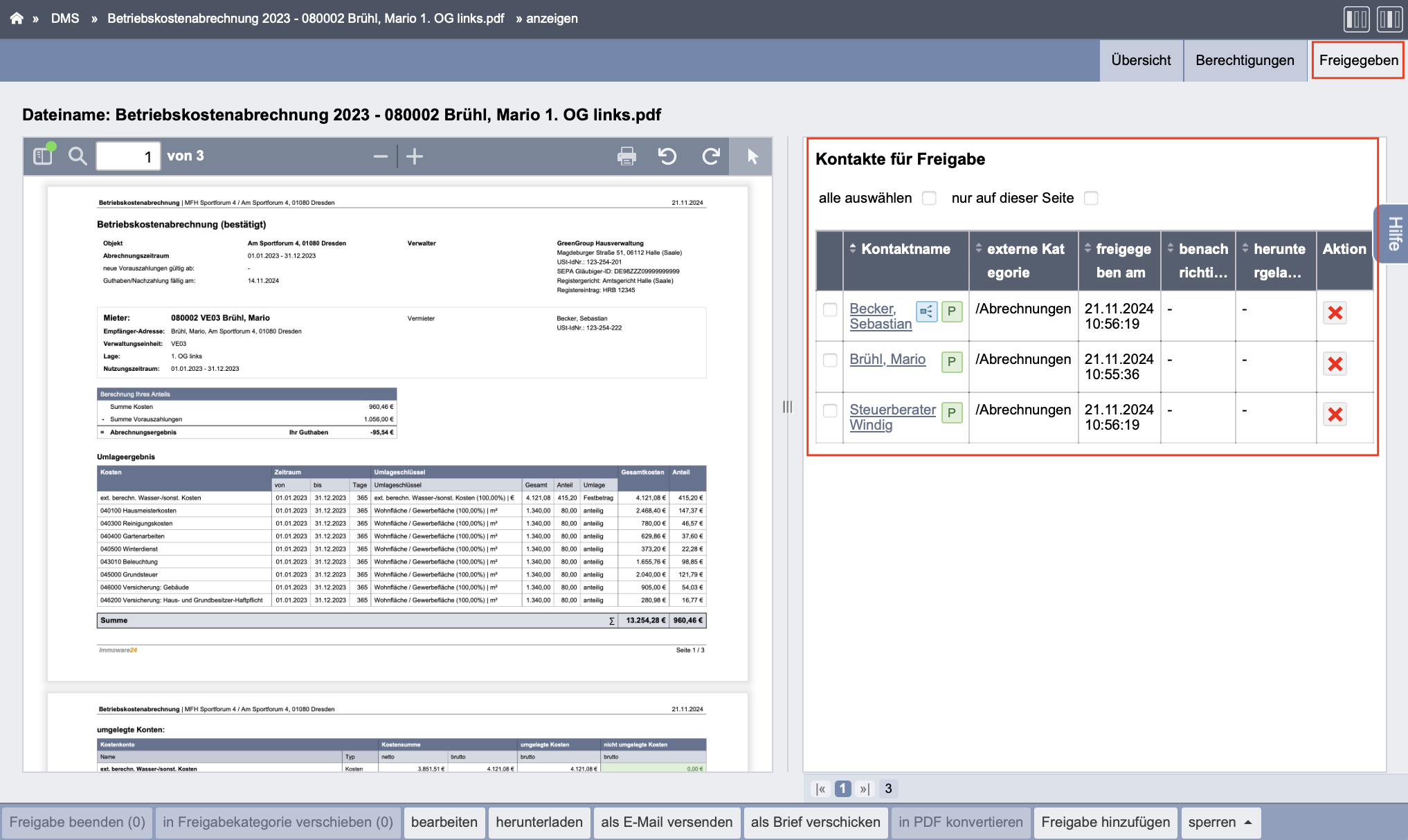Screen dimensions: 1408x840
Task: Open PDF search magnifier
Action: (x=78, y=156)
